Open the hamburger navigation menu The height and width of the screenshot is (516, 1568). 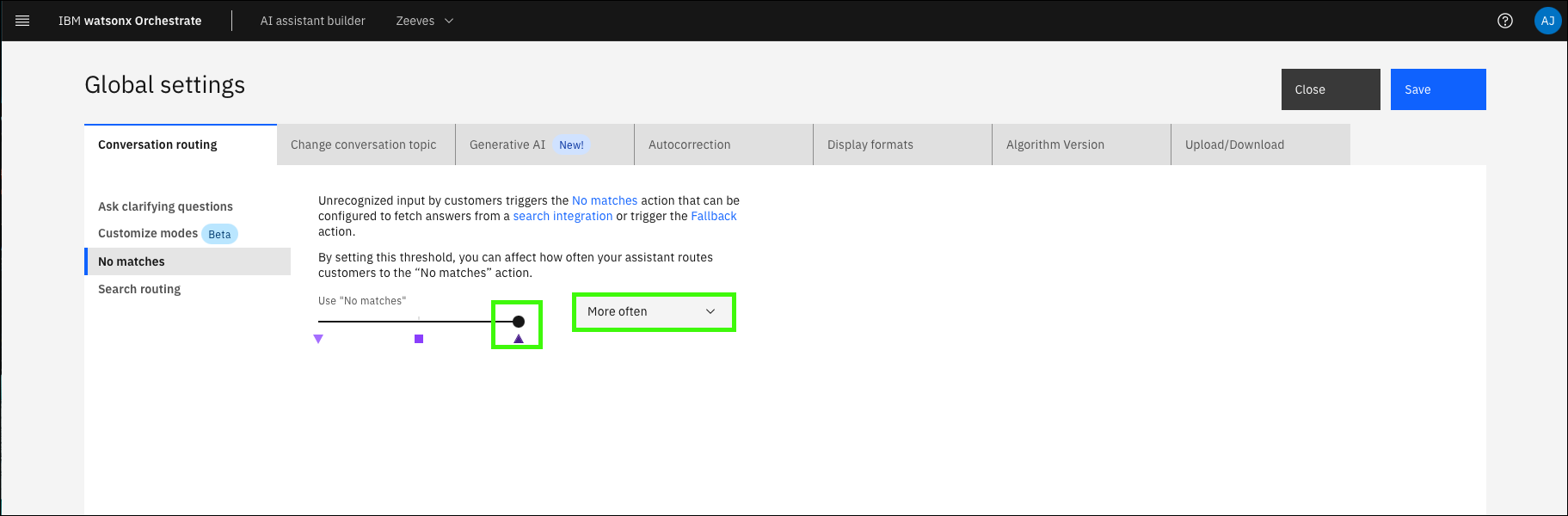coord(22,21)
